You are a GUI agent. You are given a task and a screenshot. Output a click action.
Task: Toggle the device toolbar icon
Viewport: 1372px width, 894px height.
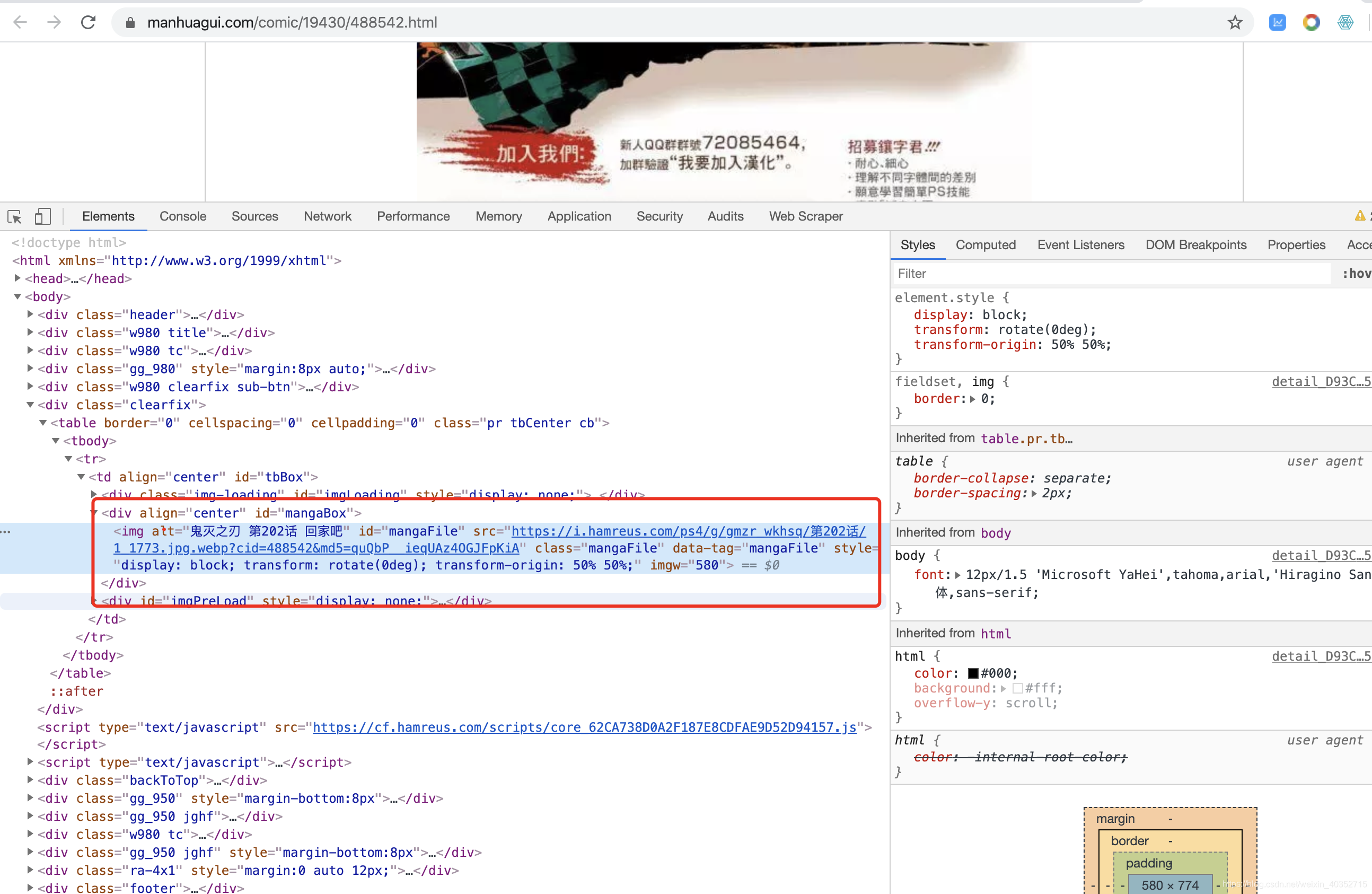42,217
